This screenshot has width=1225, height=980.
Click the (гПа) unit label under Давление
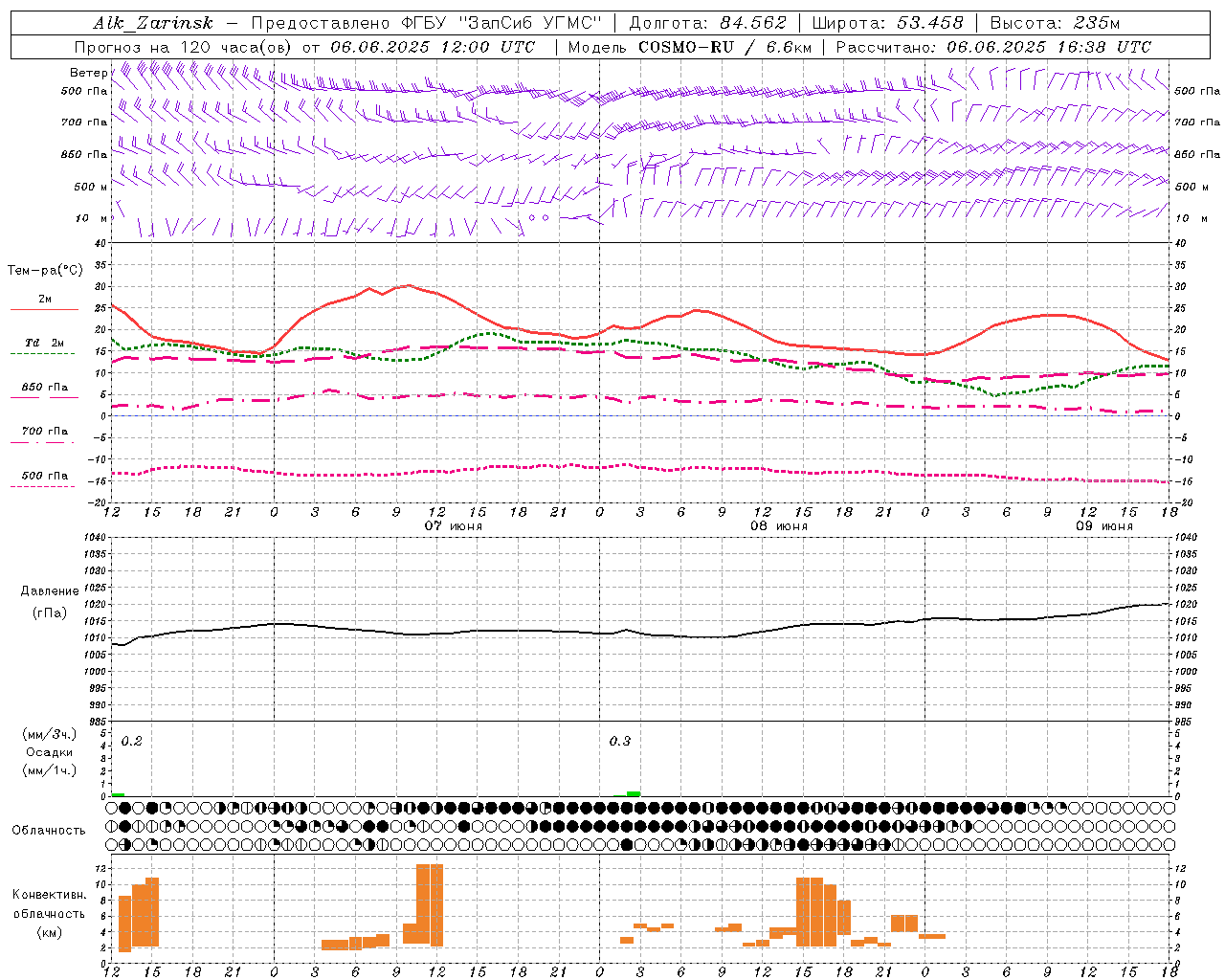point(50,612)
